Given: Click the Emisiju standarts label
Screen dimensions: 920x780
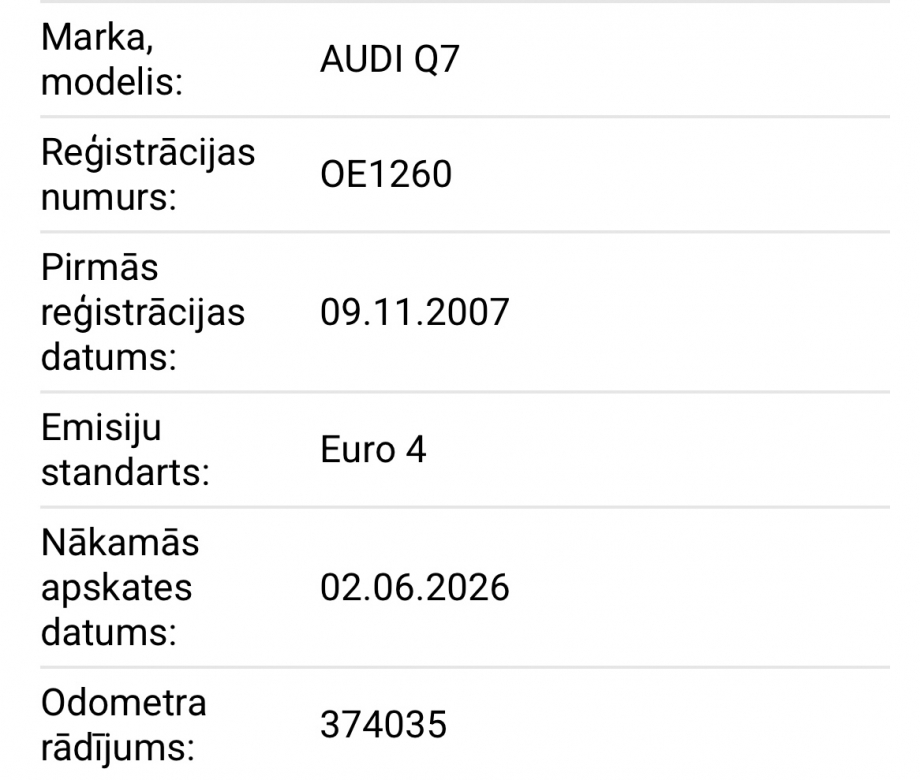Looking at the screenshot, I should click(125, 450).
